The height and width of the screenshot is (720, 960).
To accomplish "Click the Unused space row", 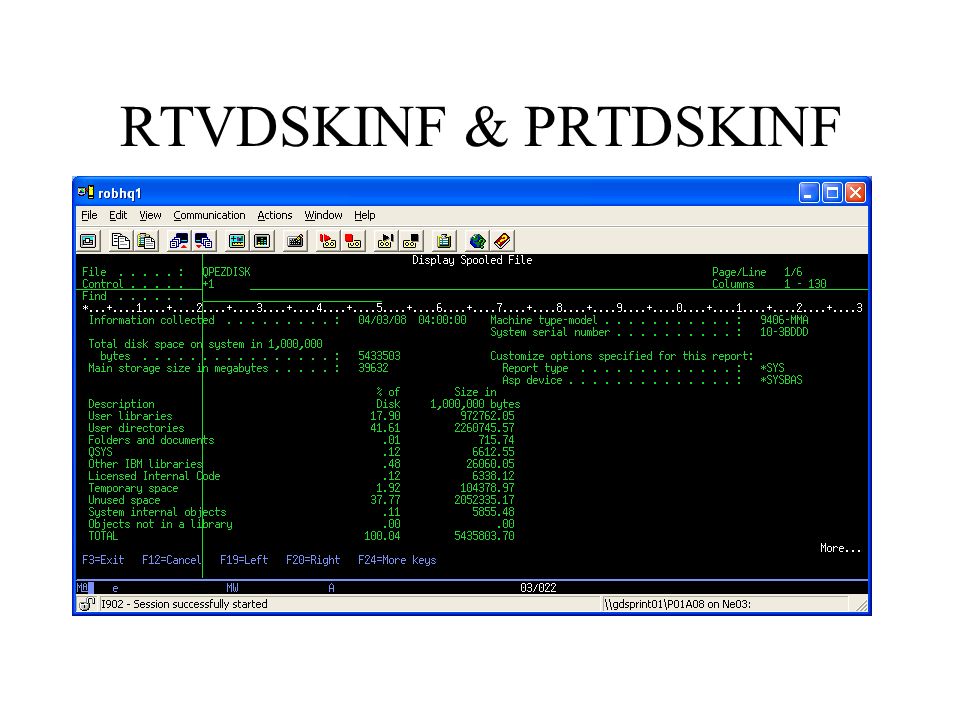I will 301,500.
